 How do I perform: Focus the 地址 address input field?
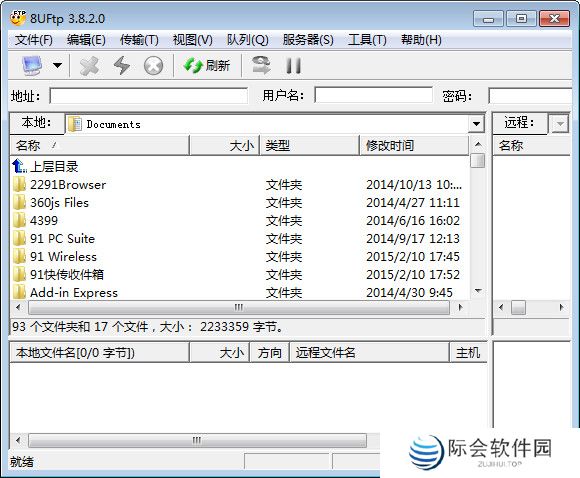(x=149, y=96)
